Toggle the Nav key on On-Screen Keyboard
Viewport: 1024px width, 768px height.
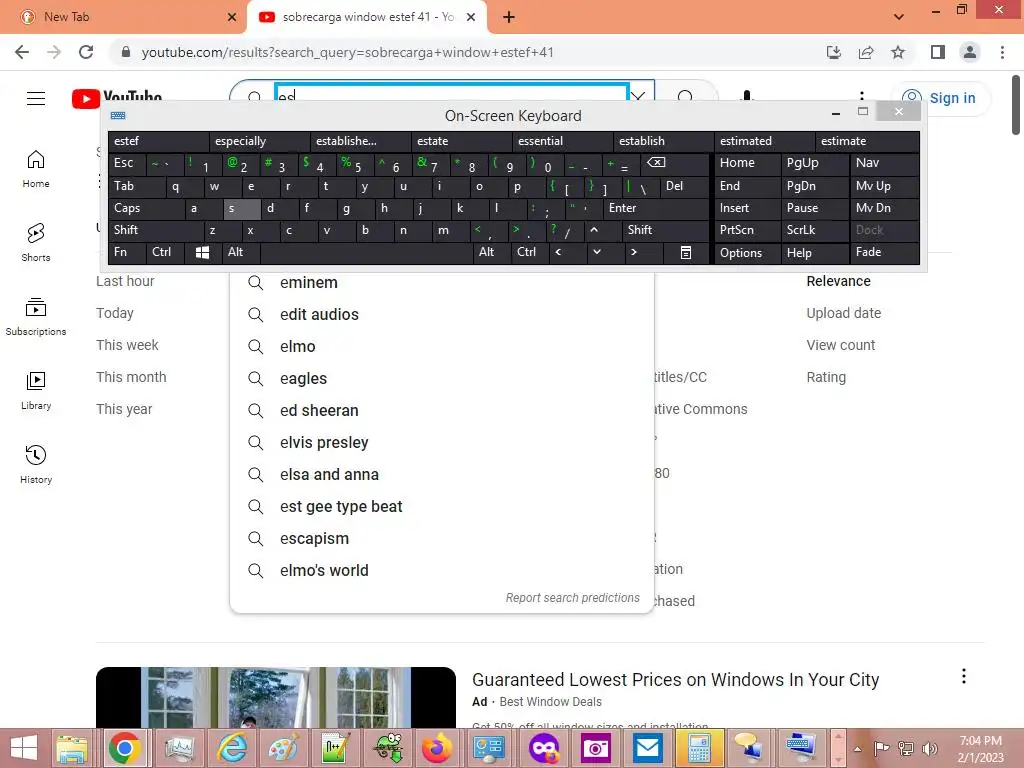point(884,163)
